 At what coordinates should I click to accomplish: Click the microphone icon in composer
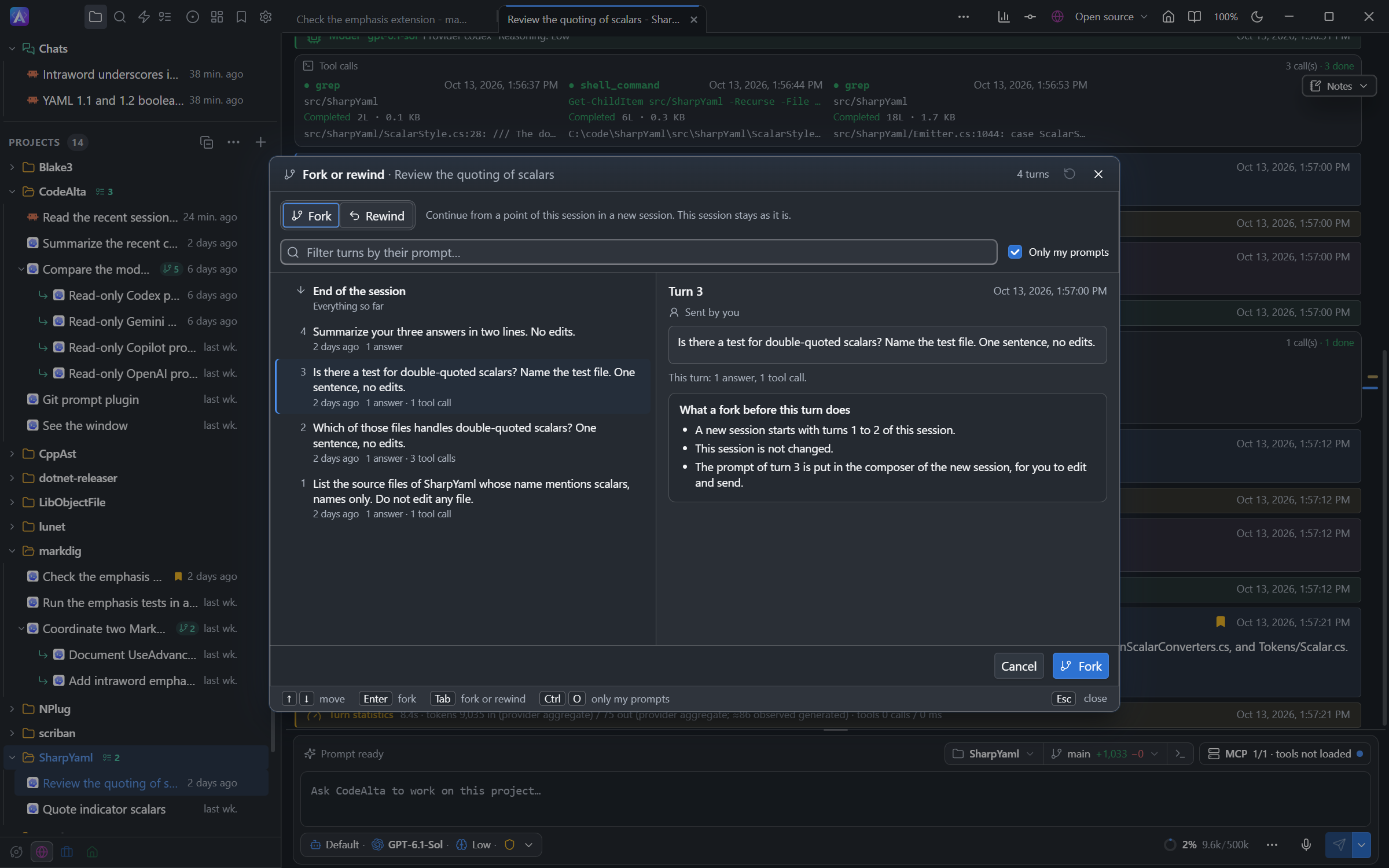1306,845
